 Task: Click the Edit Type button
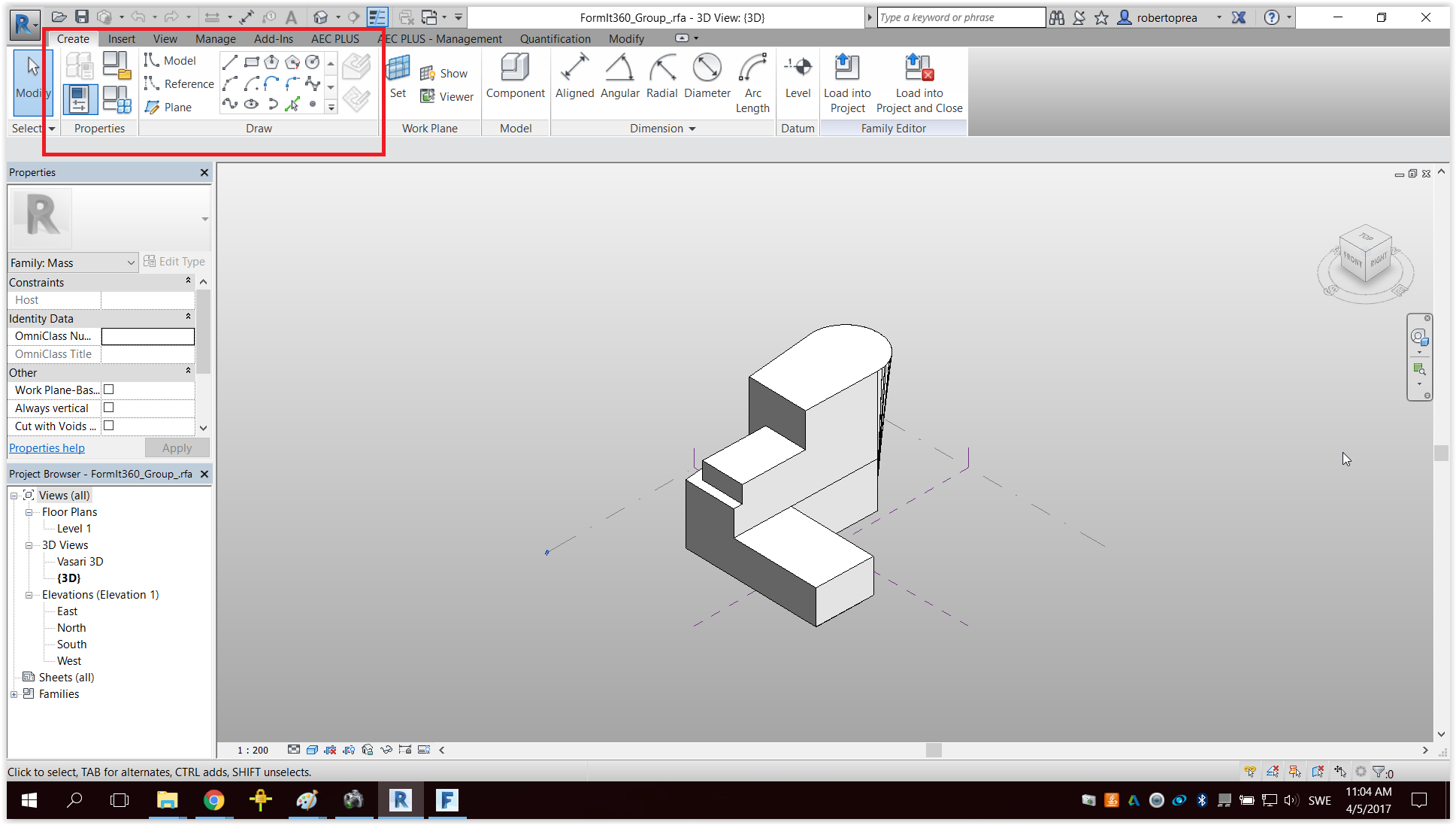point(175,261)
